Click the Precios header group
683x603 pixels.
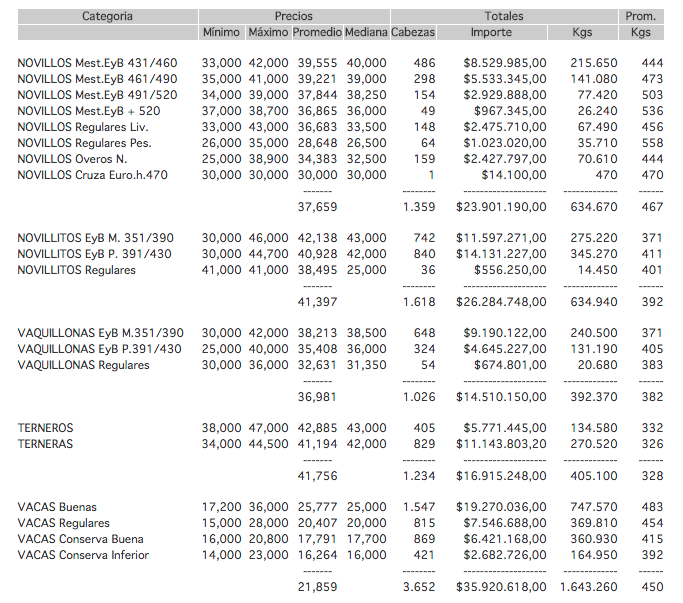(x=292, y=16)
